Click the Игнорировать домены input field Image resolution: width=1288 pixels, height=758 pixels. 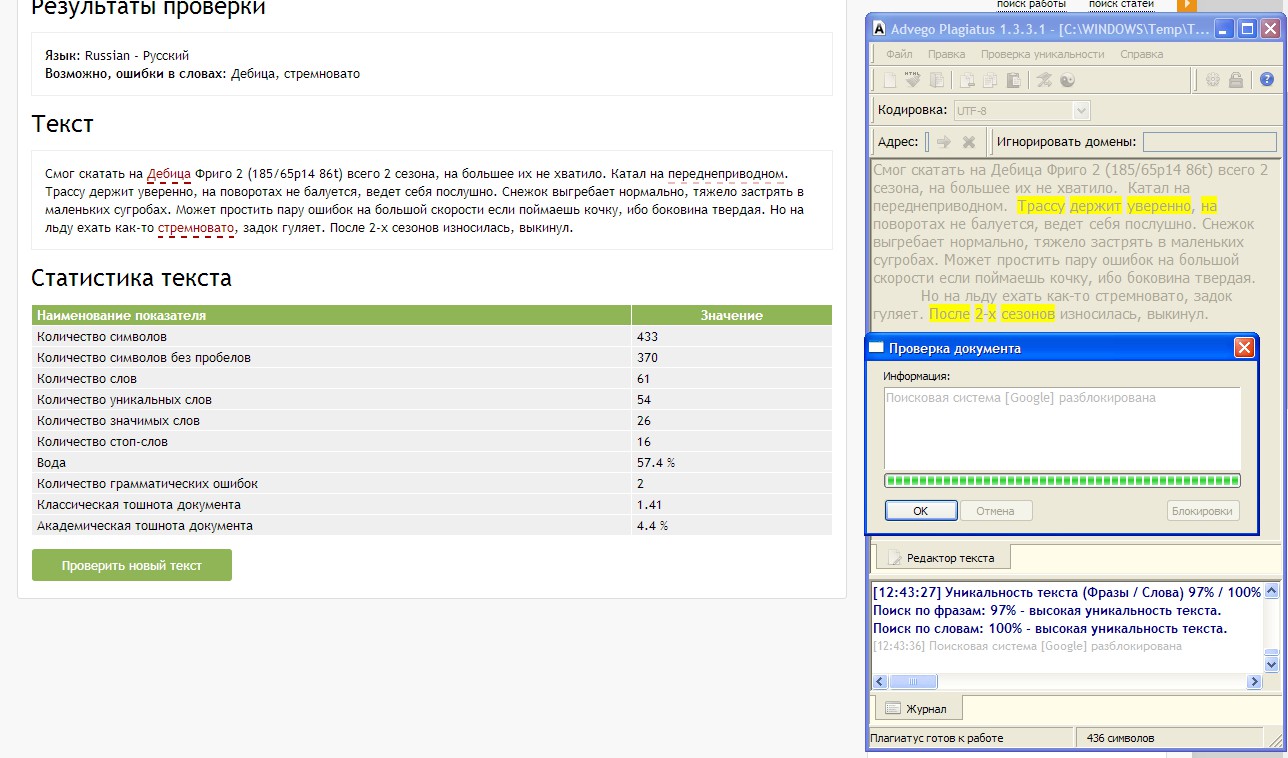1210,142
